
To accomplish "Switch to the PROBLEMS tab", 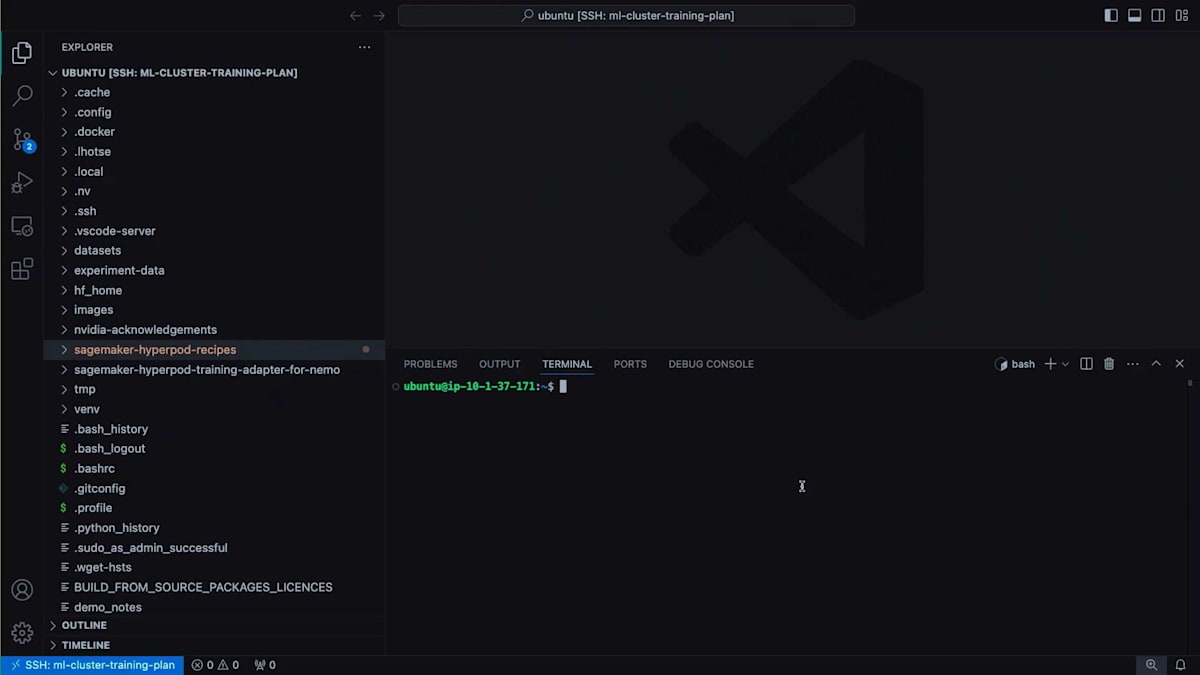I will tap(430, 364).
